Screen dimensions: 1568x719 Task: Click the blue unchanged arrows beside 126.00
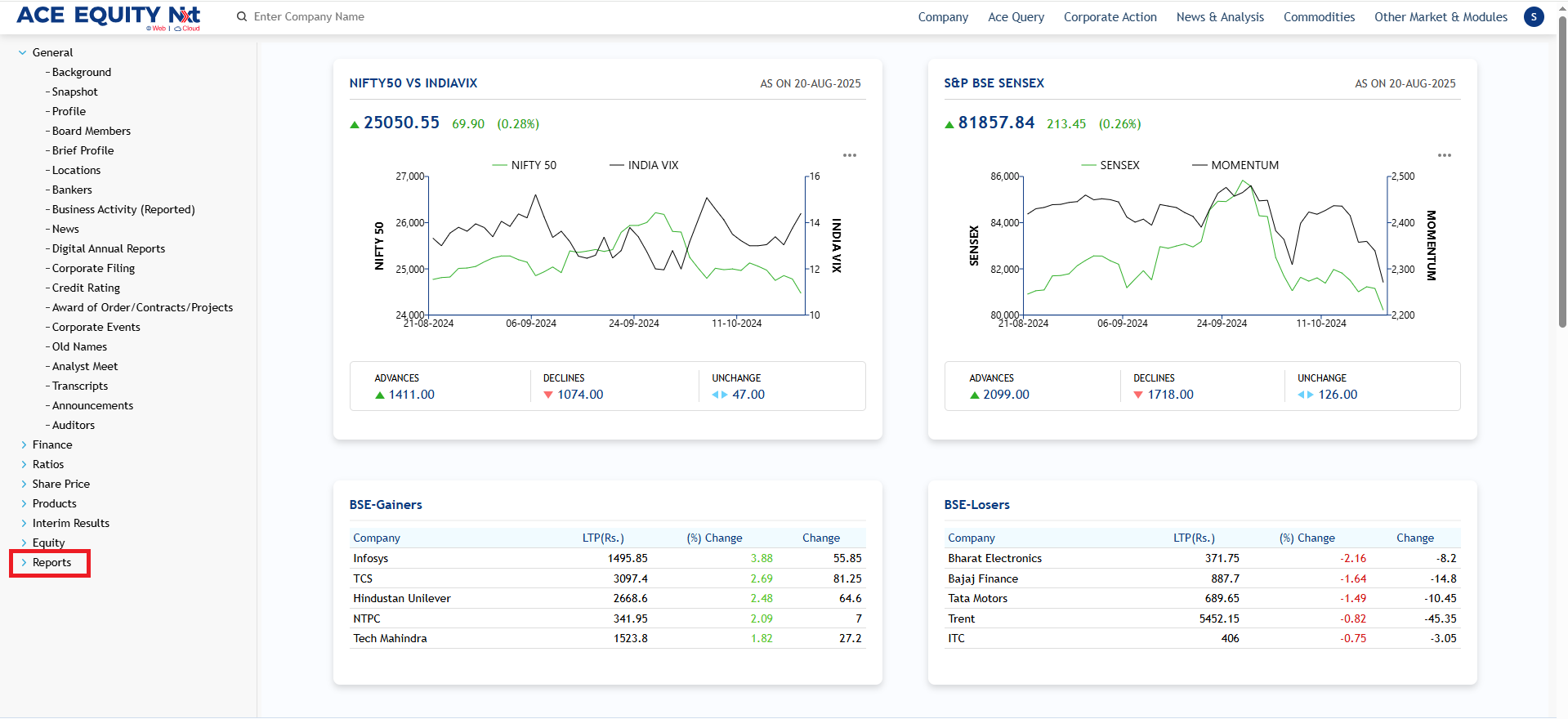(1305, 395)
